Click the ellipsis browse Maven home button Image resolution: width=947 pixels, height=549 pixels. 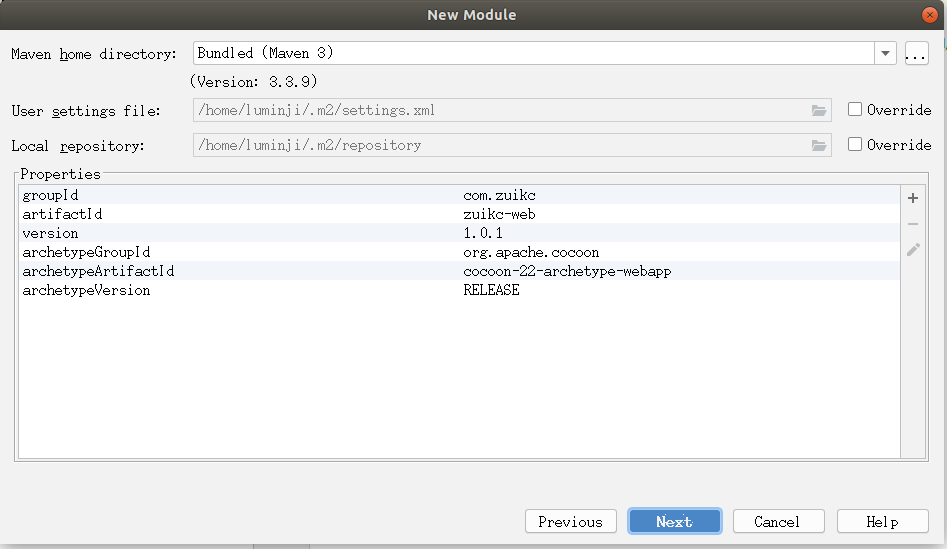click(916, 54)
